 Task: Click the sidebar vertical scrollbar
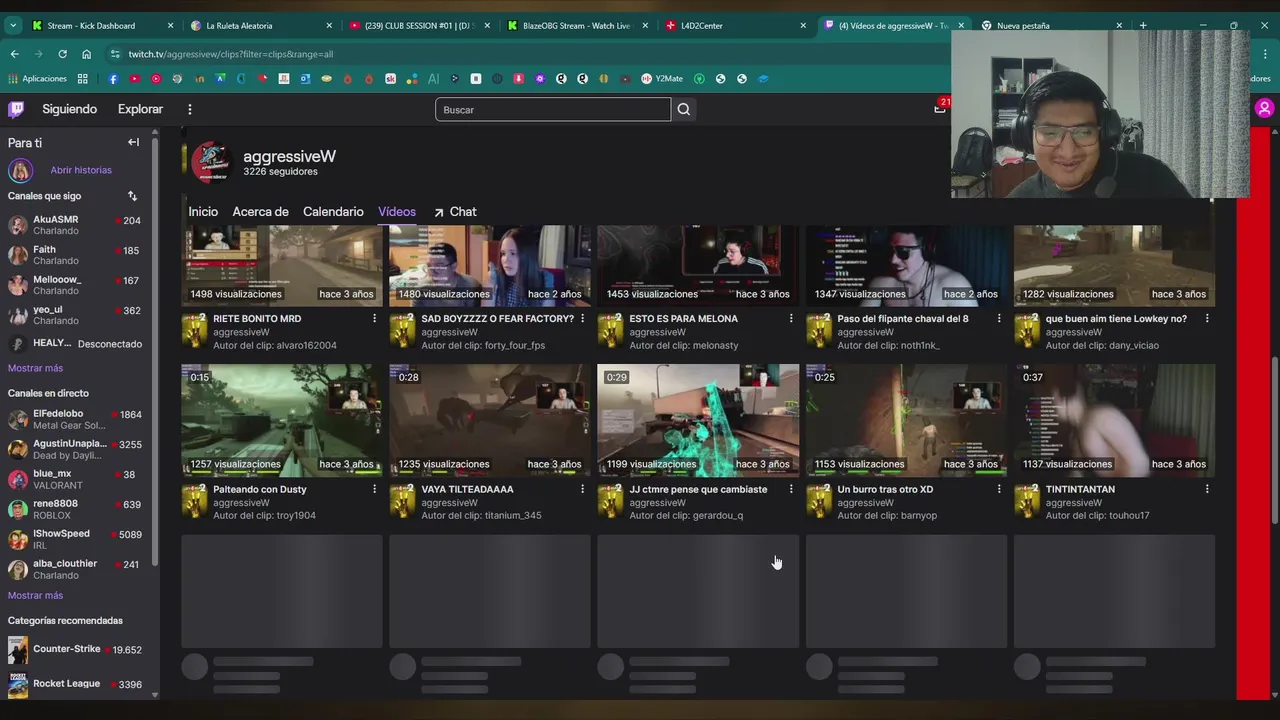155,350
